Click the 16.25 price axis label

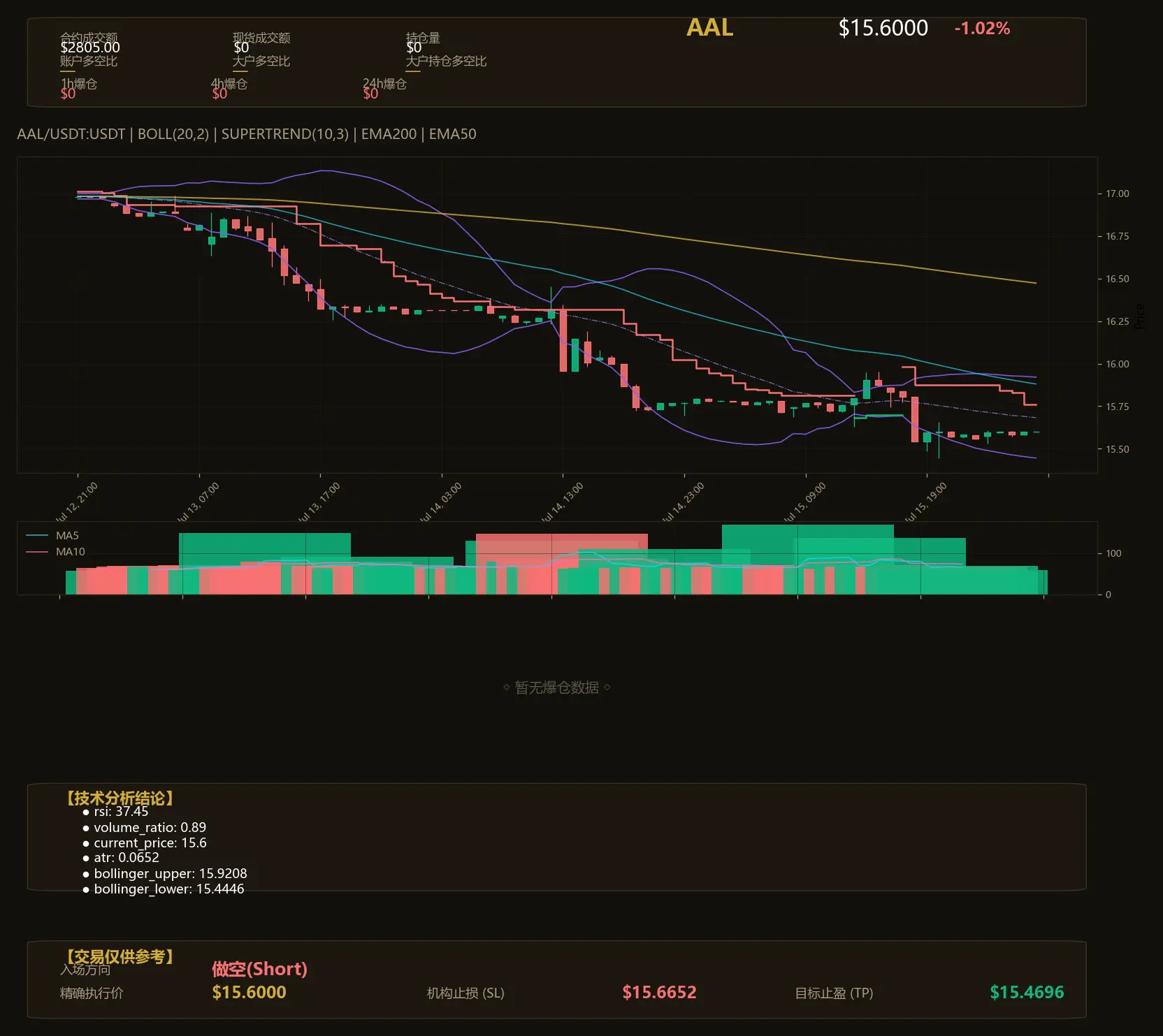click(1117, 321)
